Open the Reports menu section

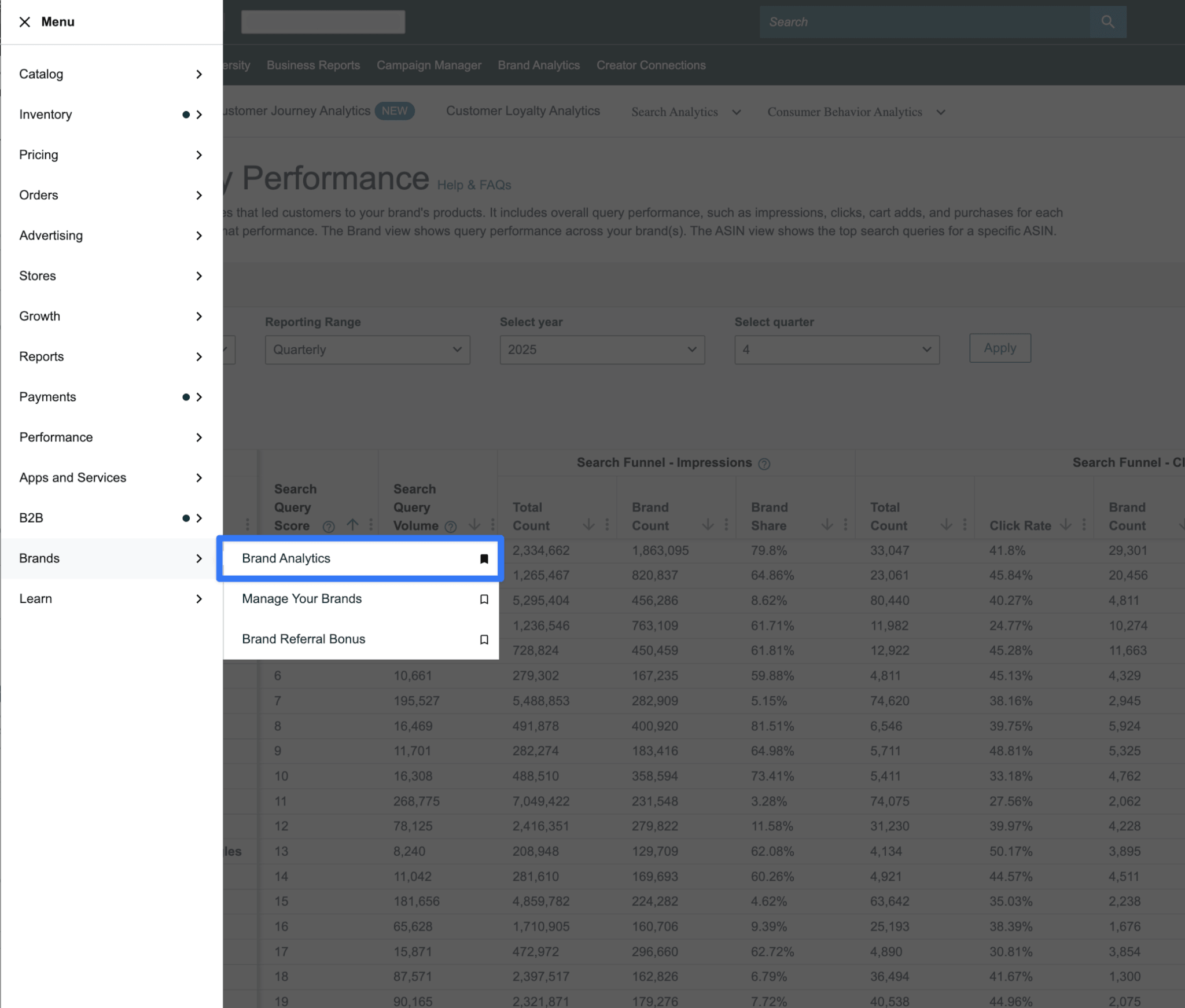point(111,356)
